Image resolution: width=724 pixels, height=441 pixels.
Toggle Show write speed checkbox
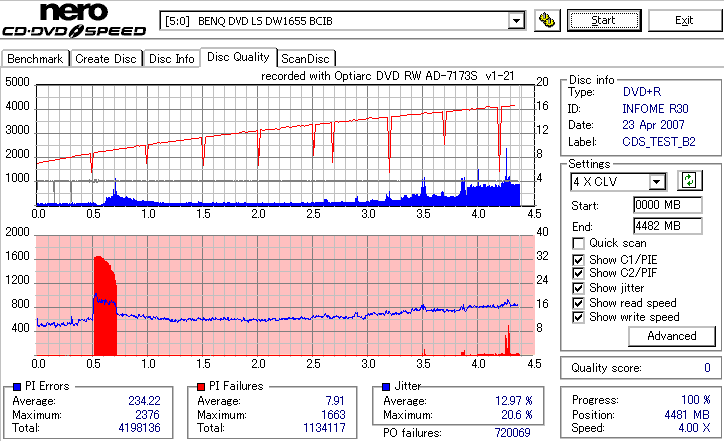click(x=578, y=317)
